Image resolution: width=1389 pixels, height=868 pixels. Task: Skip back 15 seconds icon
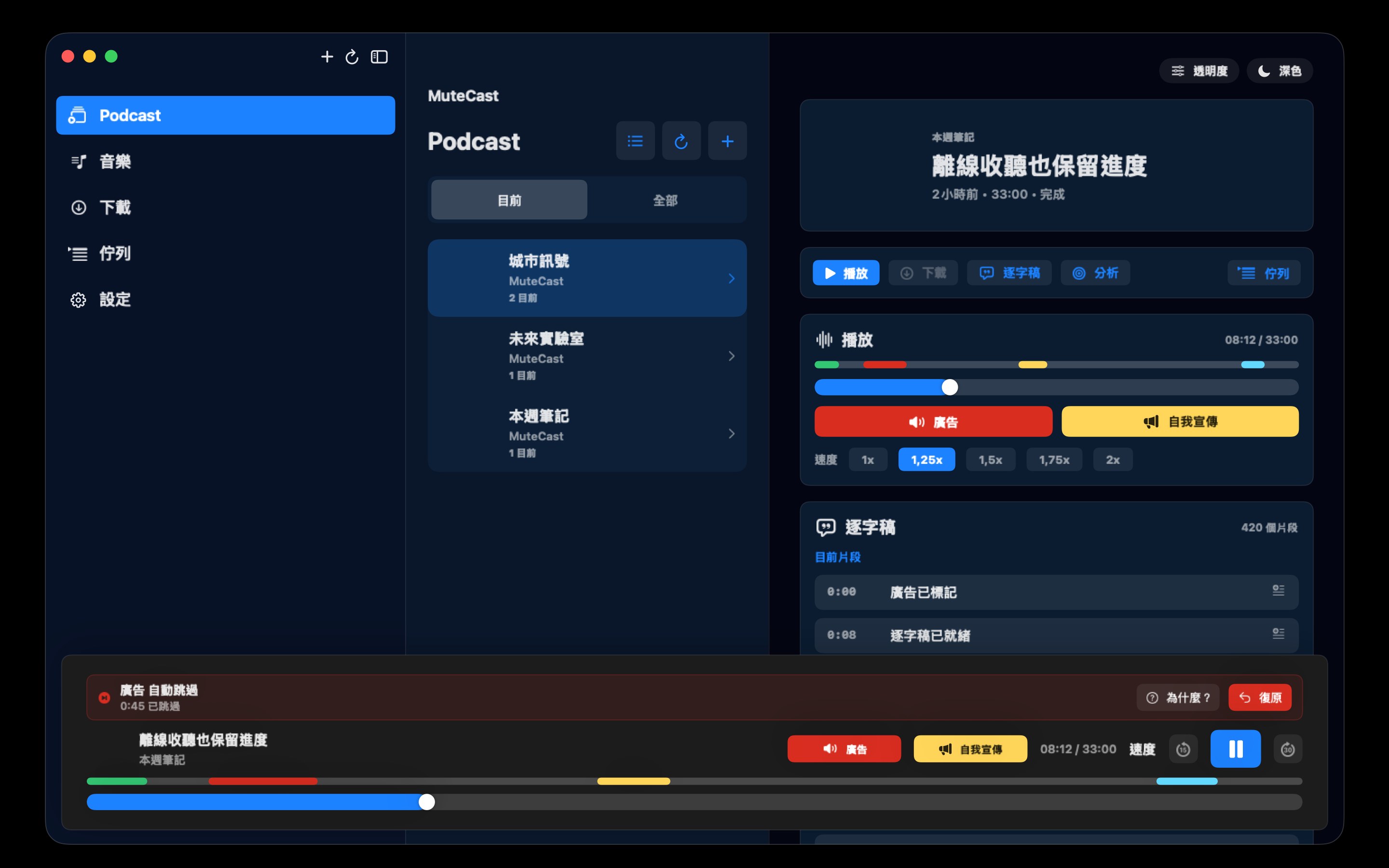click(x=1183, y=748)
